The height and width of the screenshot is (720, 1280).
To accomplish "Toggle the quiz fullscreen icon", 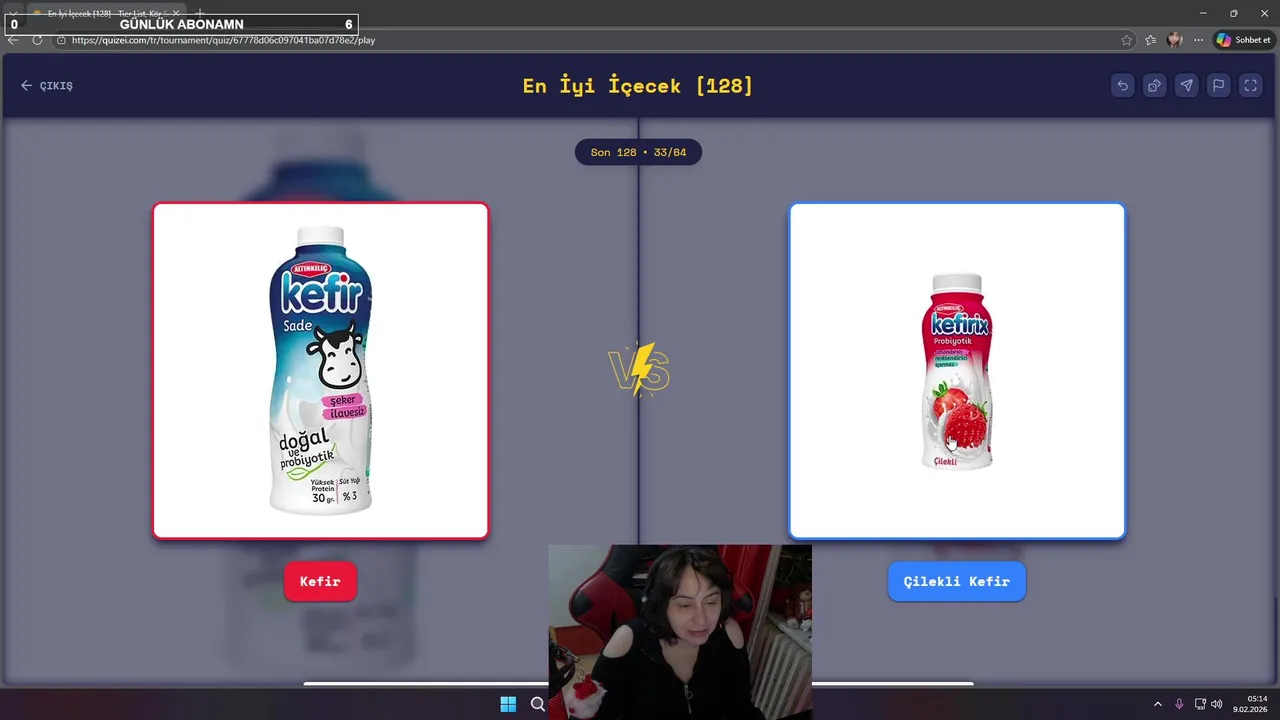I will click(1250, 86).
